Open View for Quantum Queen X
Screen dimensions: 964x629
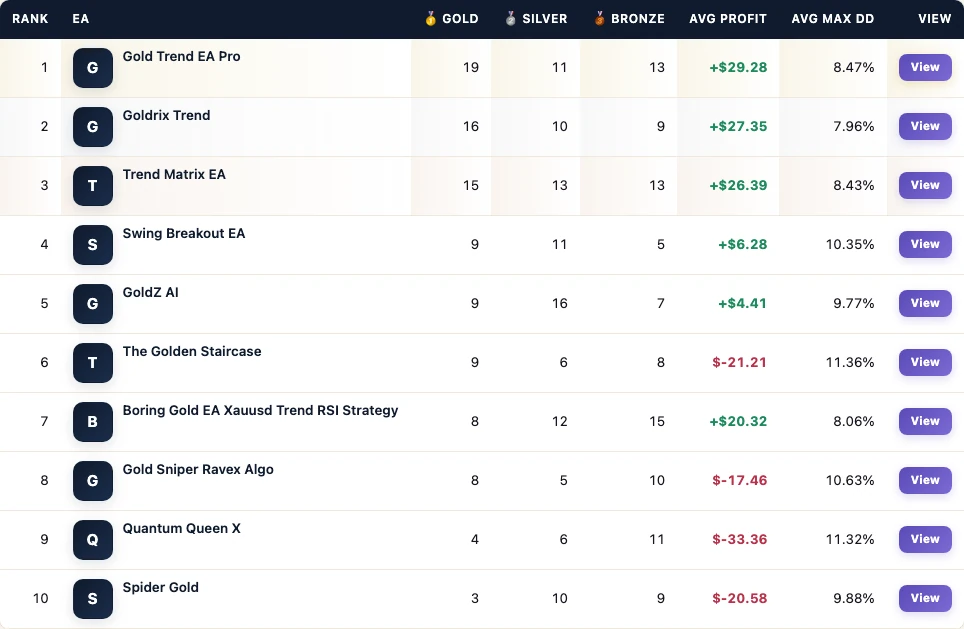925,539
